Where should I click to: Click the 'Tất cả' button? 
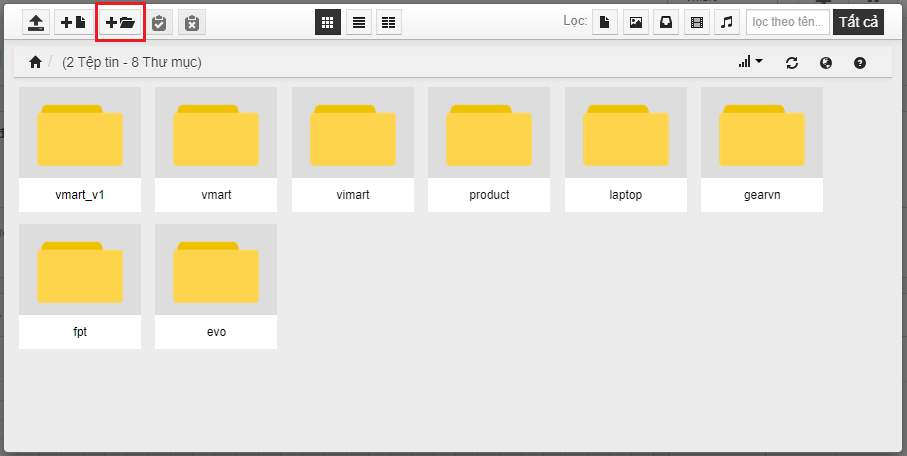[x=858, y=23]
